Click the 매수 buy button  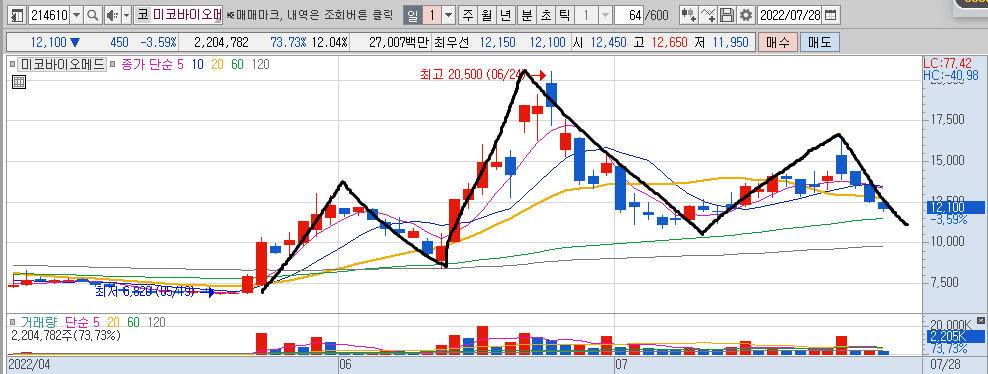[778, 43]
